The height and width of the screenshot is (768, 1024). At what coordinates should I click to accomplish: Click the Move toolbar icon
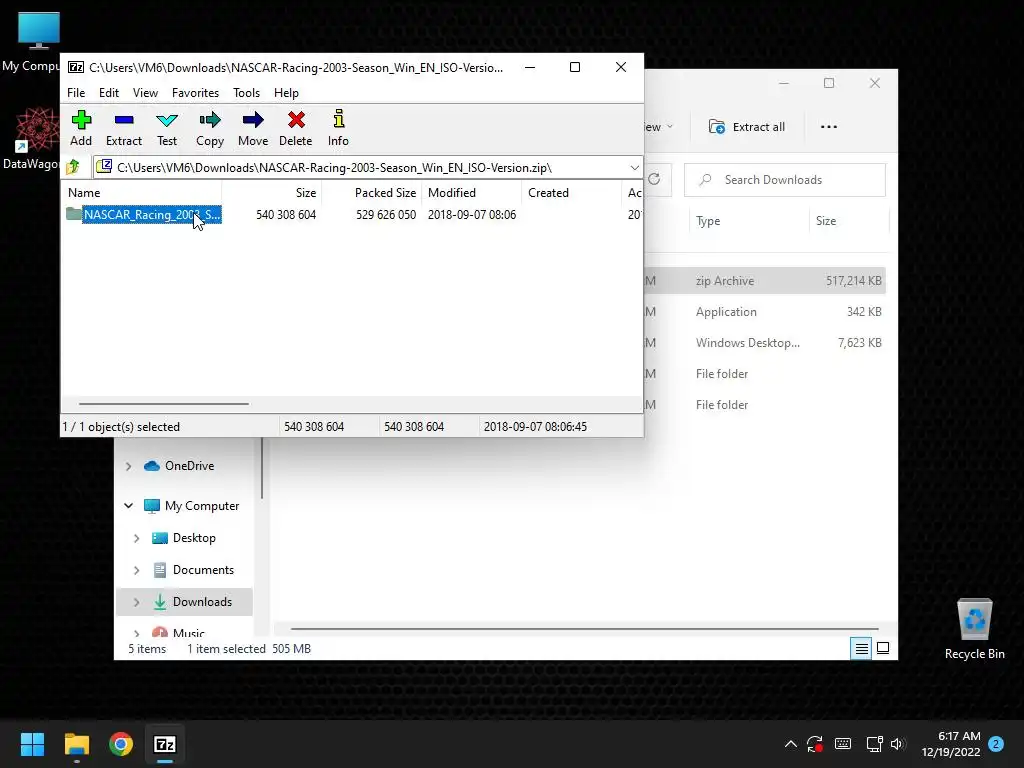(253, 129)
